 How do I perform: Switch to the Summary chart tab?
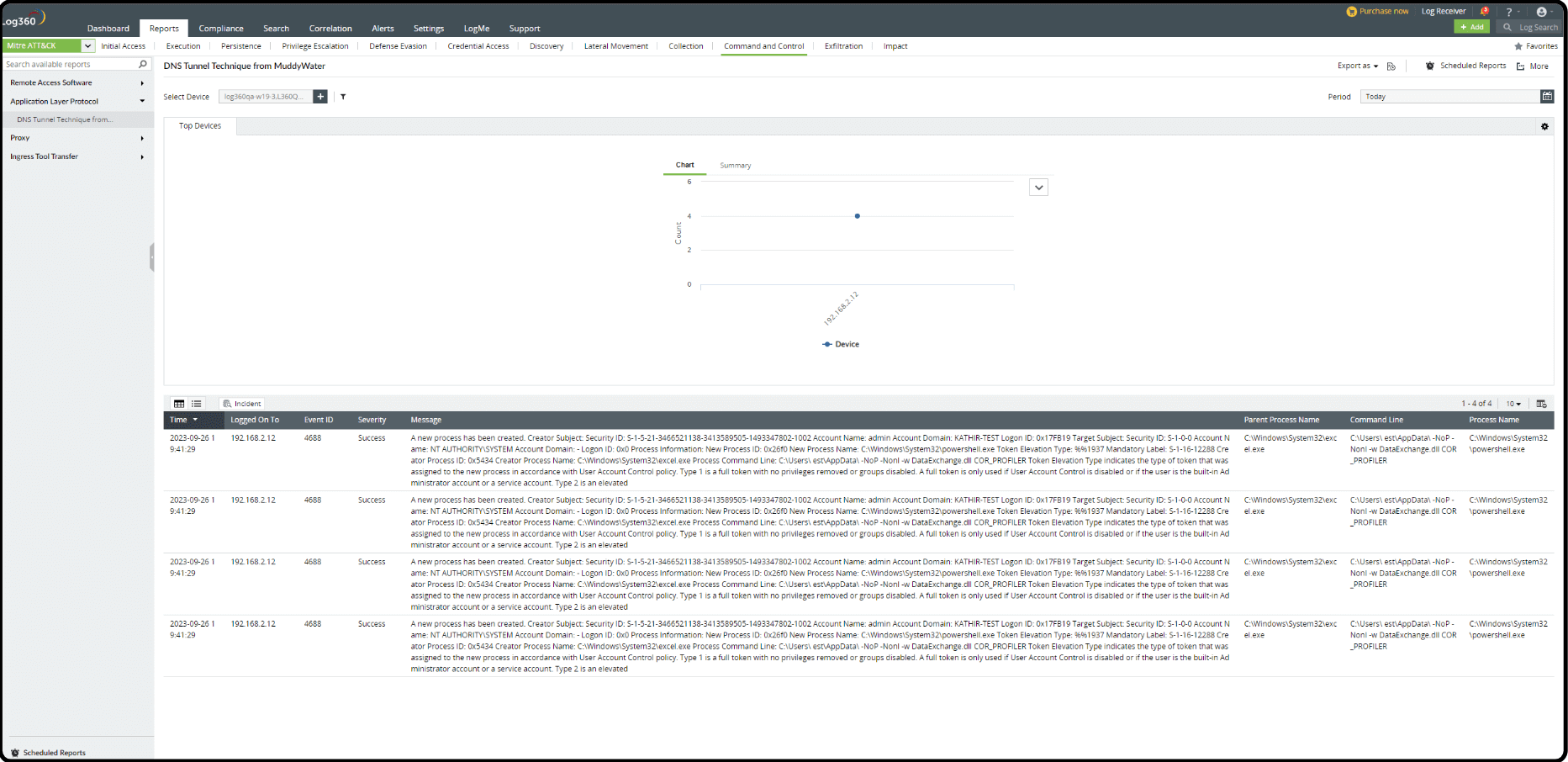[x=736, y=166]
